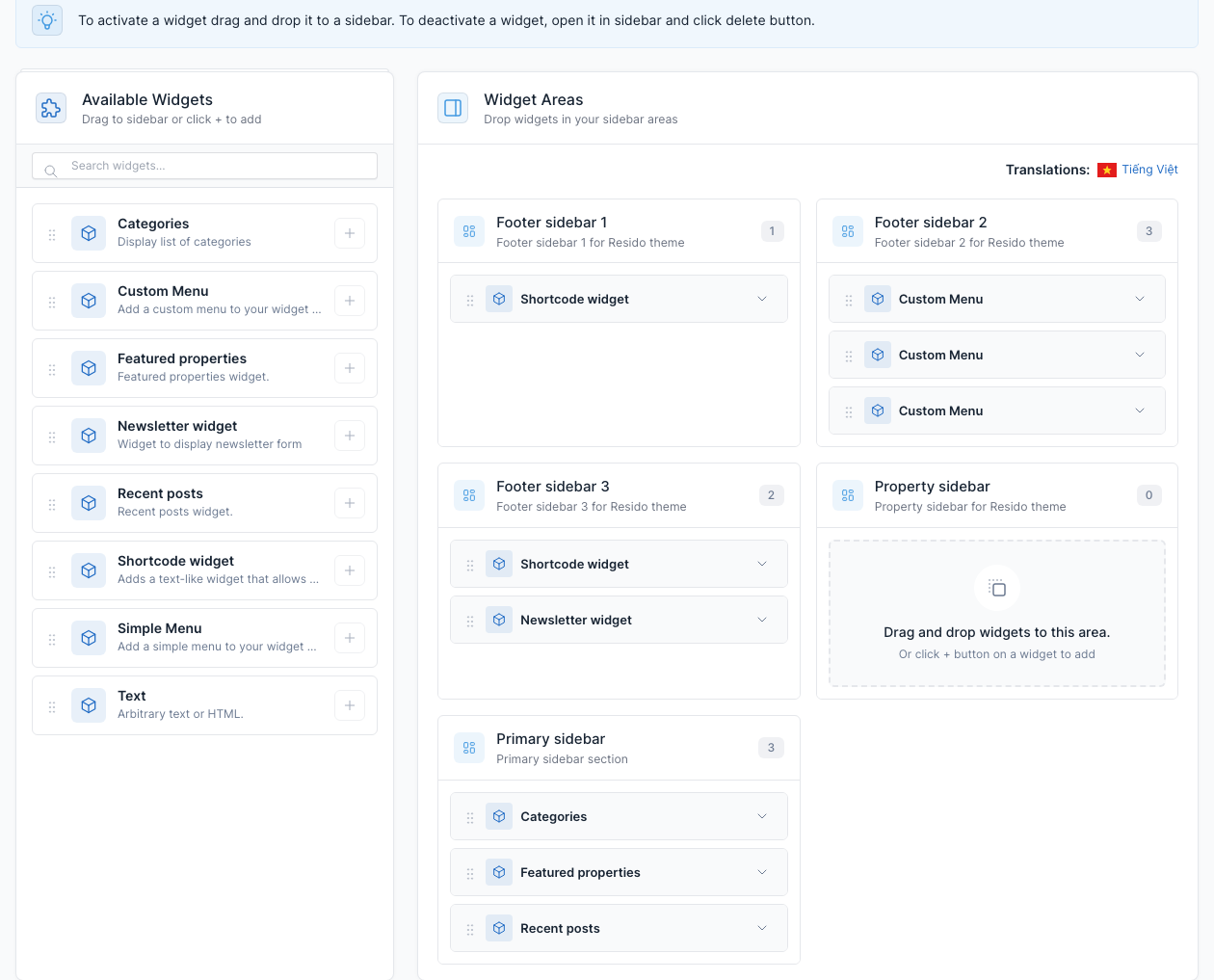
Task: Click plus icon beside Newsletter widget in Available Widgets
Action: click(350, 436)
